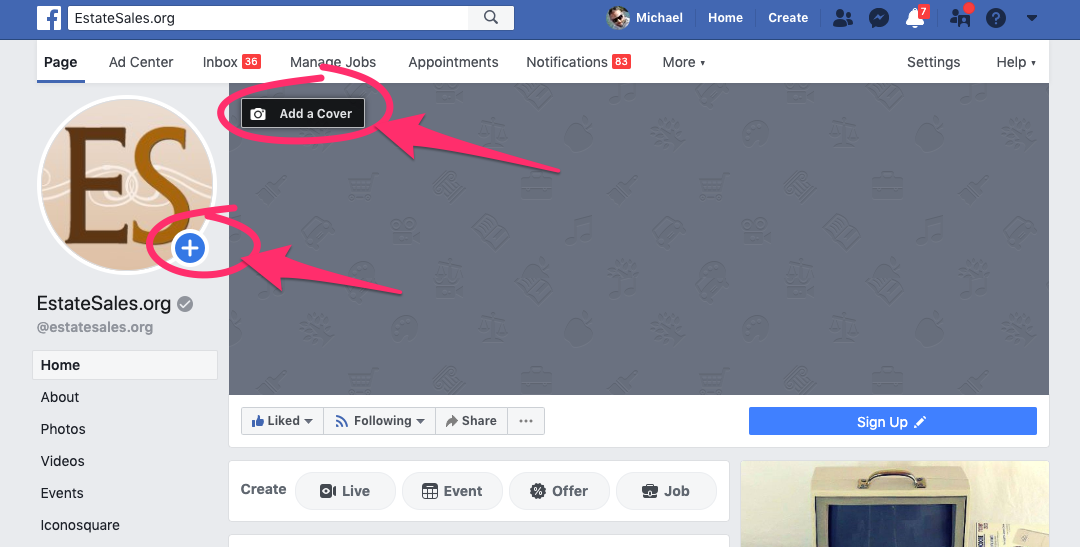Open the notifications bell icon
The width and height of the screenshot is (1080, 547).
click(x=915, y=17)
